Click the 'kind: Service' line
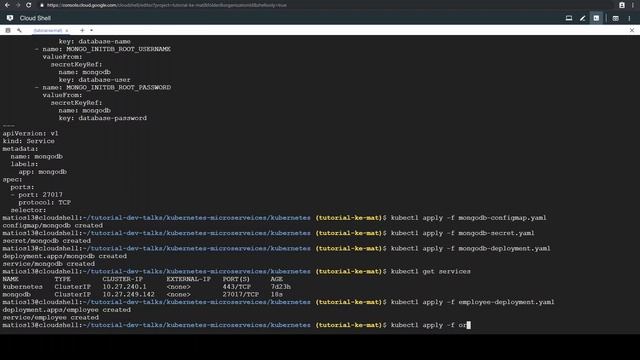Viewport: 640px width, 360px height. 29,141
